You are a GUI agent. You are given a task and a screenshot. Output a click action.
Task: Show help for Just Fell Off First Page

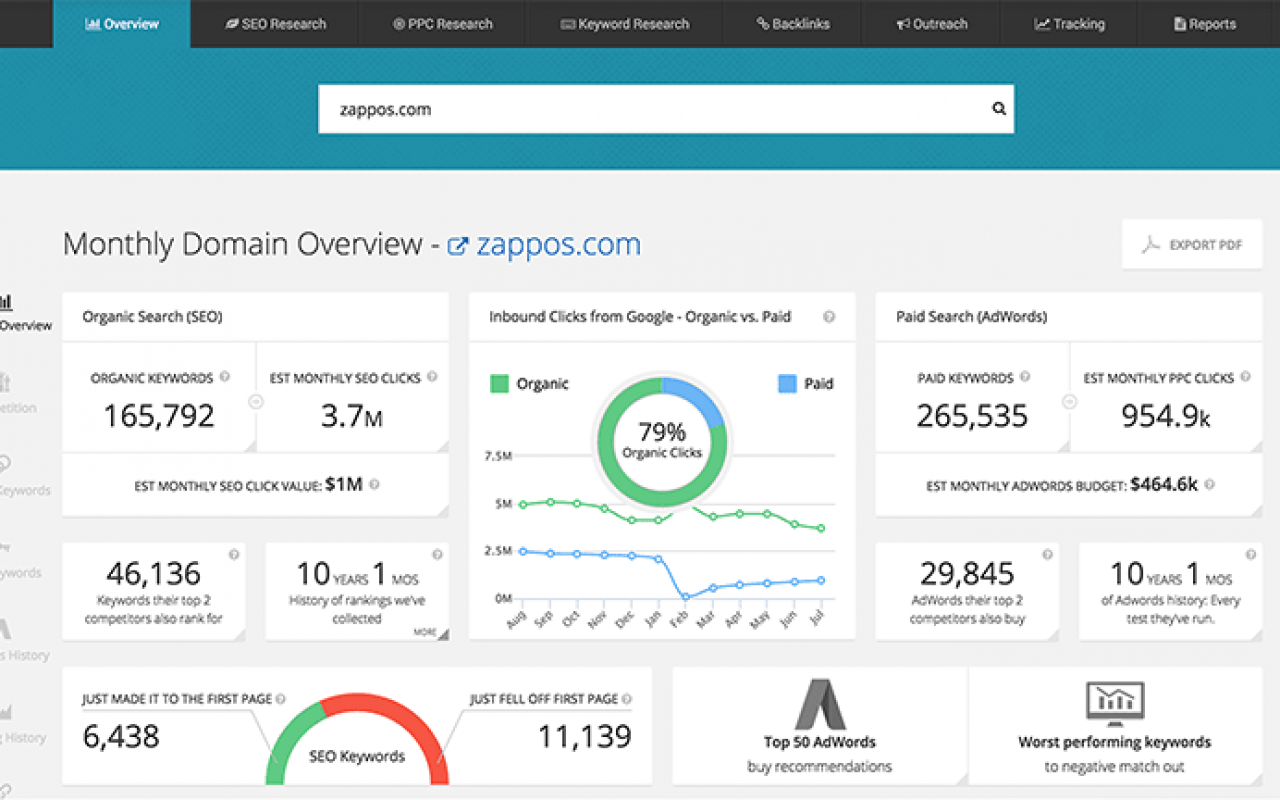coord(627,699)
